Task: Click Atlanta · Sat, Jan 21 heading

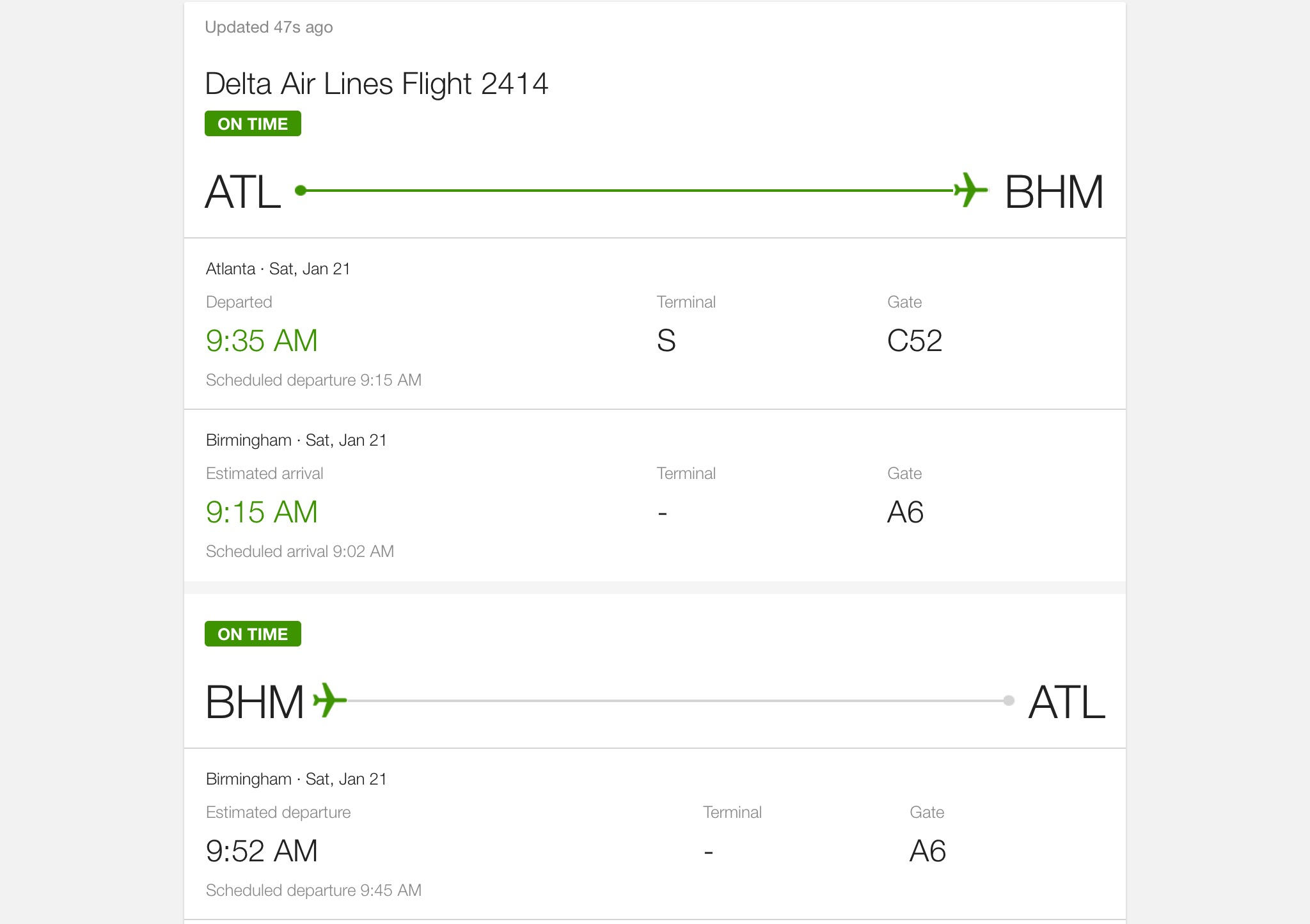Action: (x=278, y=269)
